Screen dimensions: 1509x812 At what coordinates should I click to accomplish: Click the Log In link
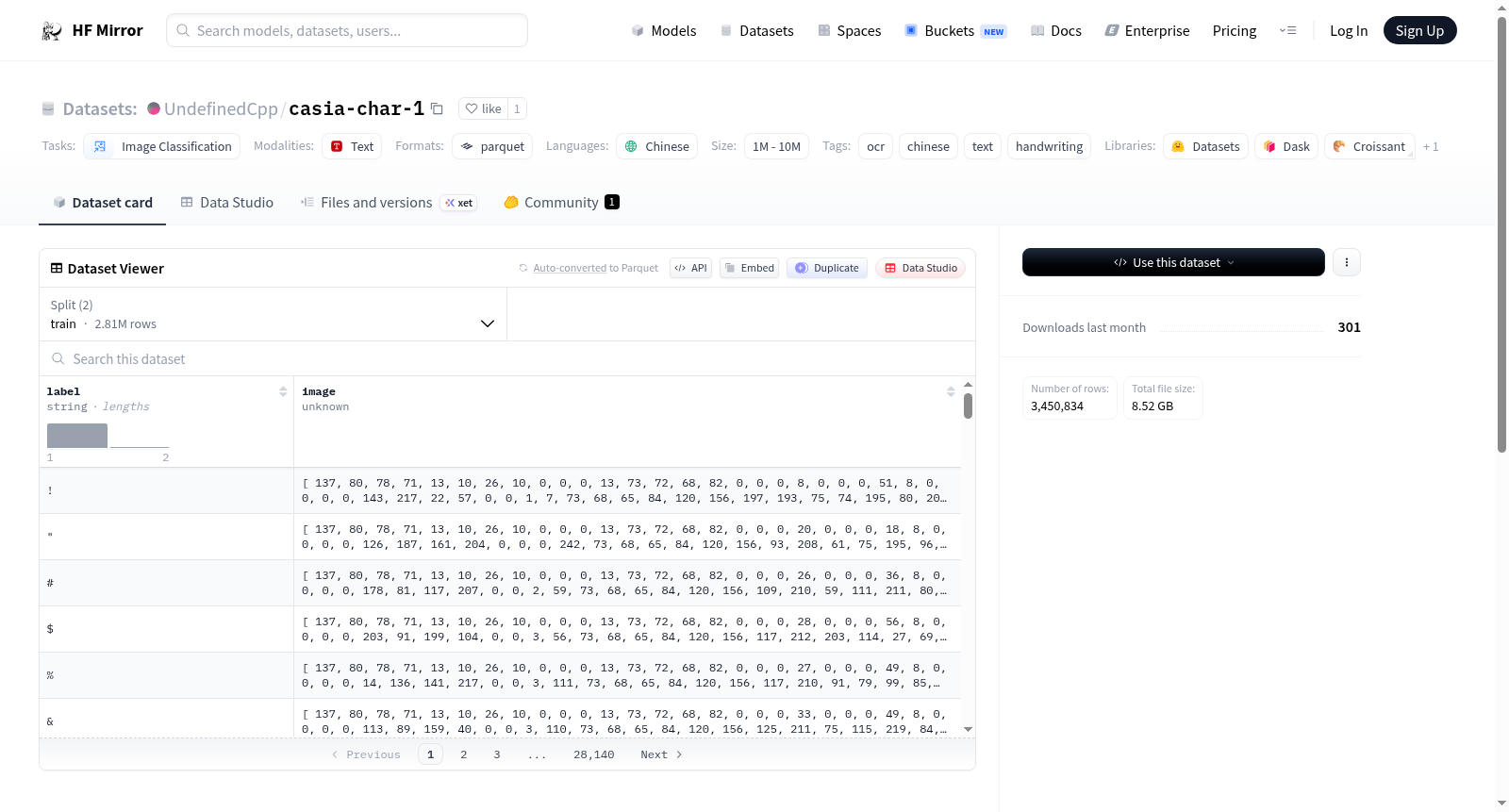click(1349, 31)
